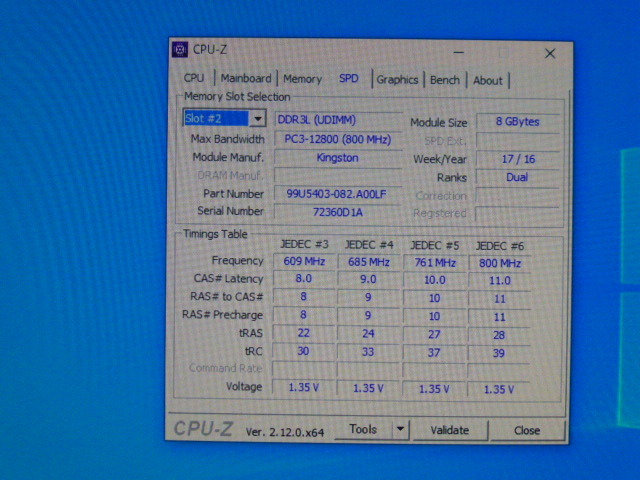Screen dimensions: 640x480
Task: Expand the Slot #2 dropdown arrow
Action: (x=258, y=119)
